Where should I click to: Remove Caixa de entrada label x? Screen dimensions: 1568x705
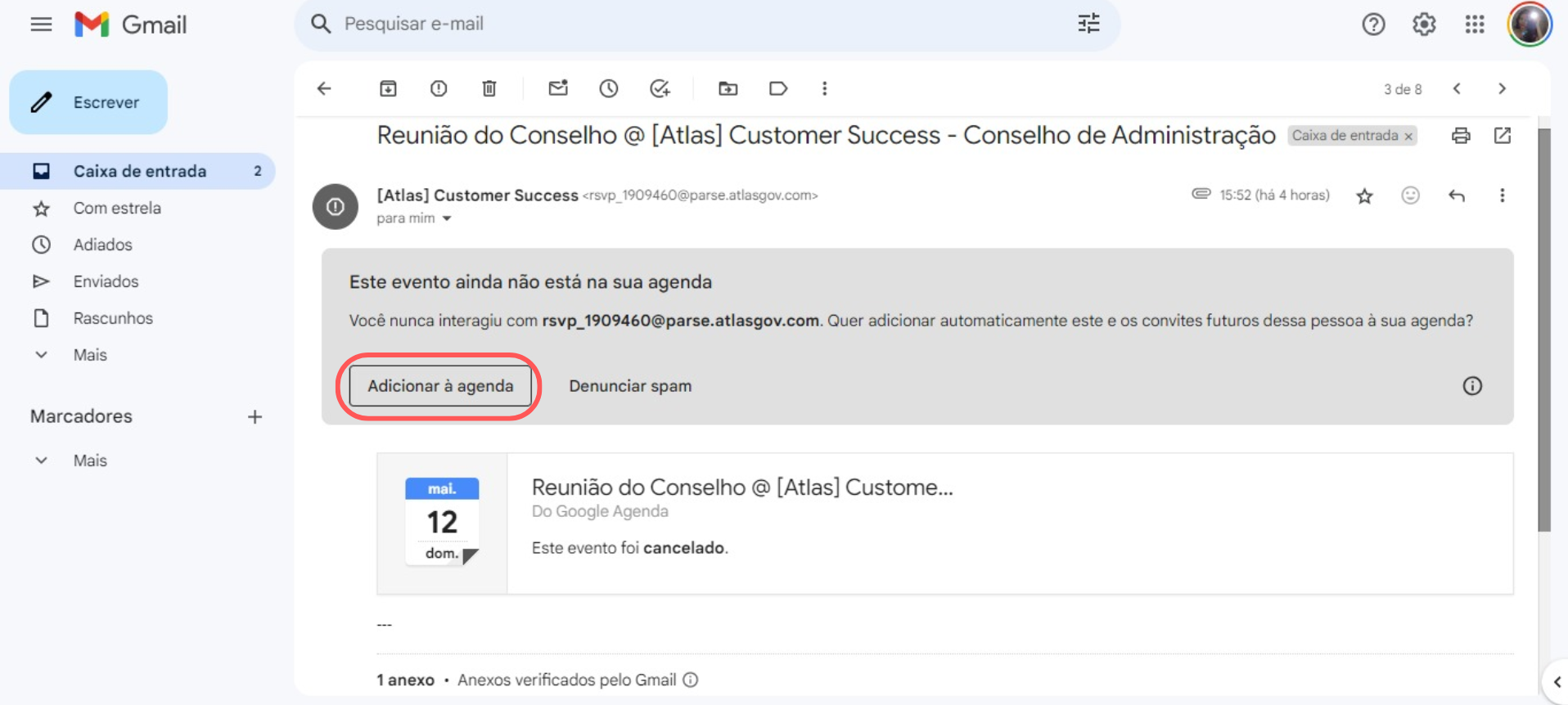coord(1408,137)
